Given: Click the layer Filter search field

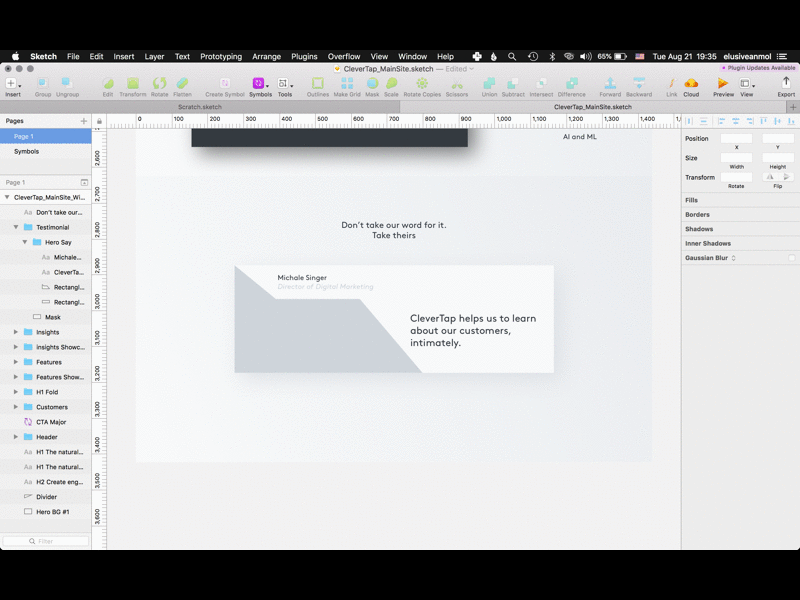Looking at the screenshot, I should tap(46, 541).
